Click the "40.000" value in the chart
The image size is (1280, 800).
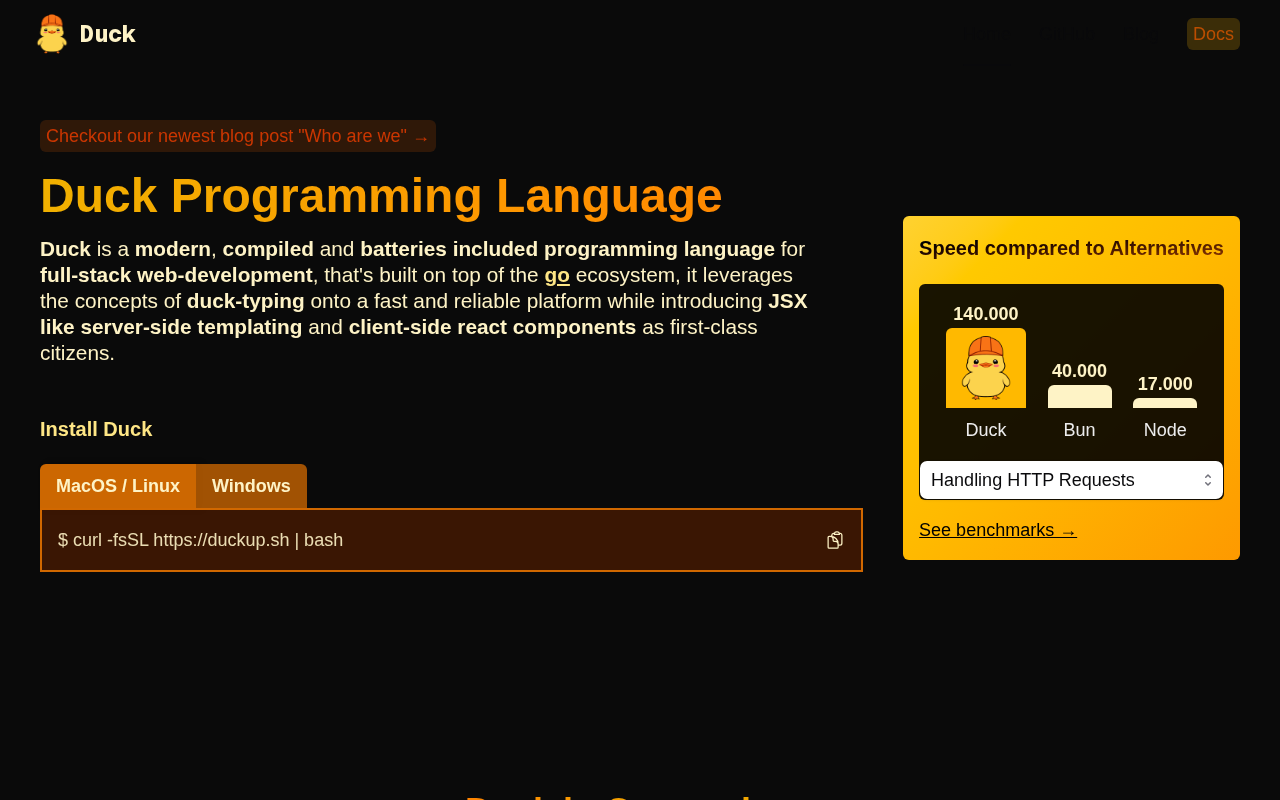click(x=1079, y=371)
